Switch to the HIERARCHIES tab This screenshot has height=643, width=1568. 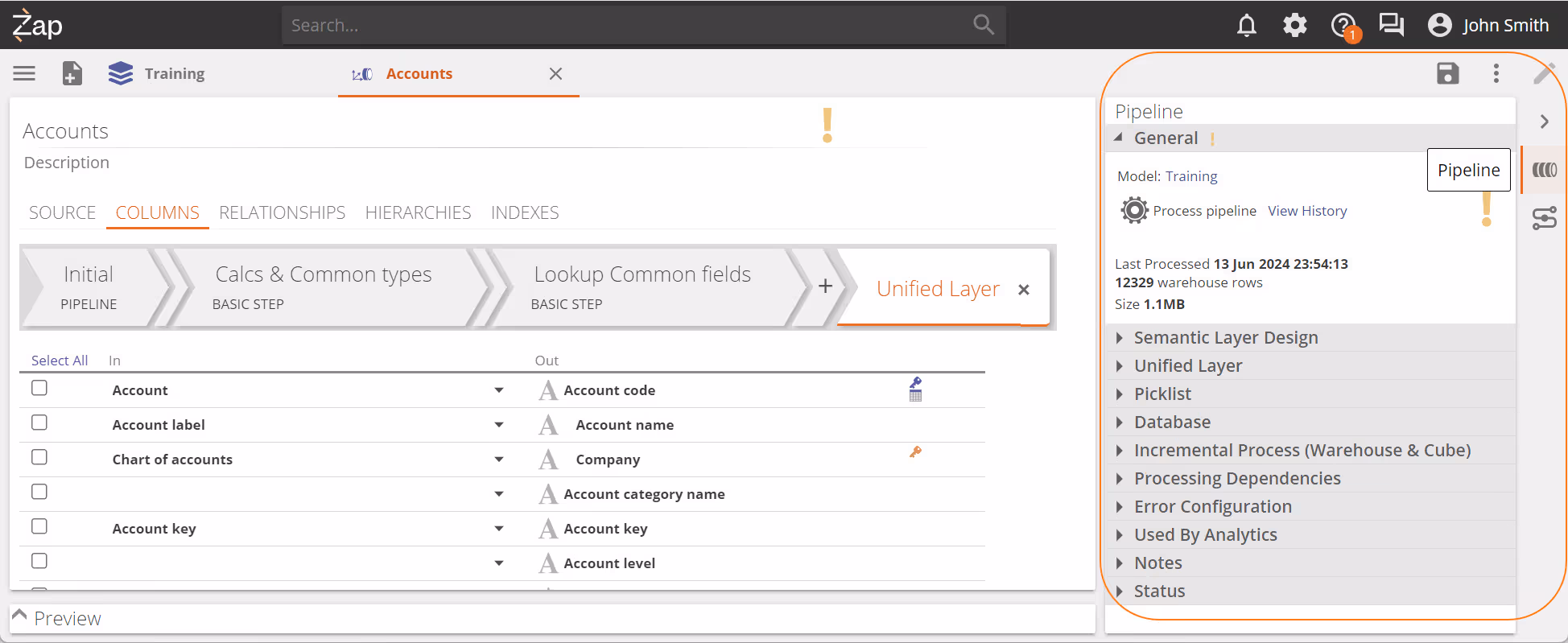(x=418, y=212)
